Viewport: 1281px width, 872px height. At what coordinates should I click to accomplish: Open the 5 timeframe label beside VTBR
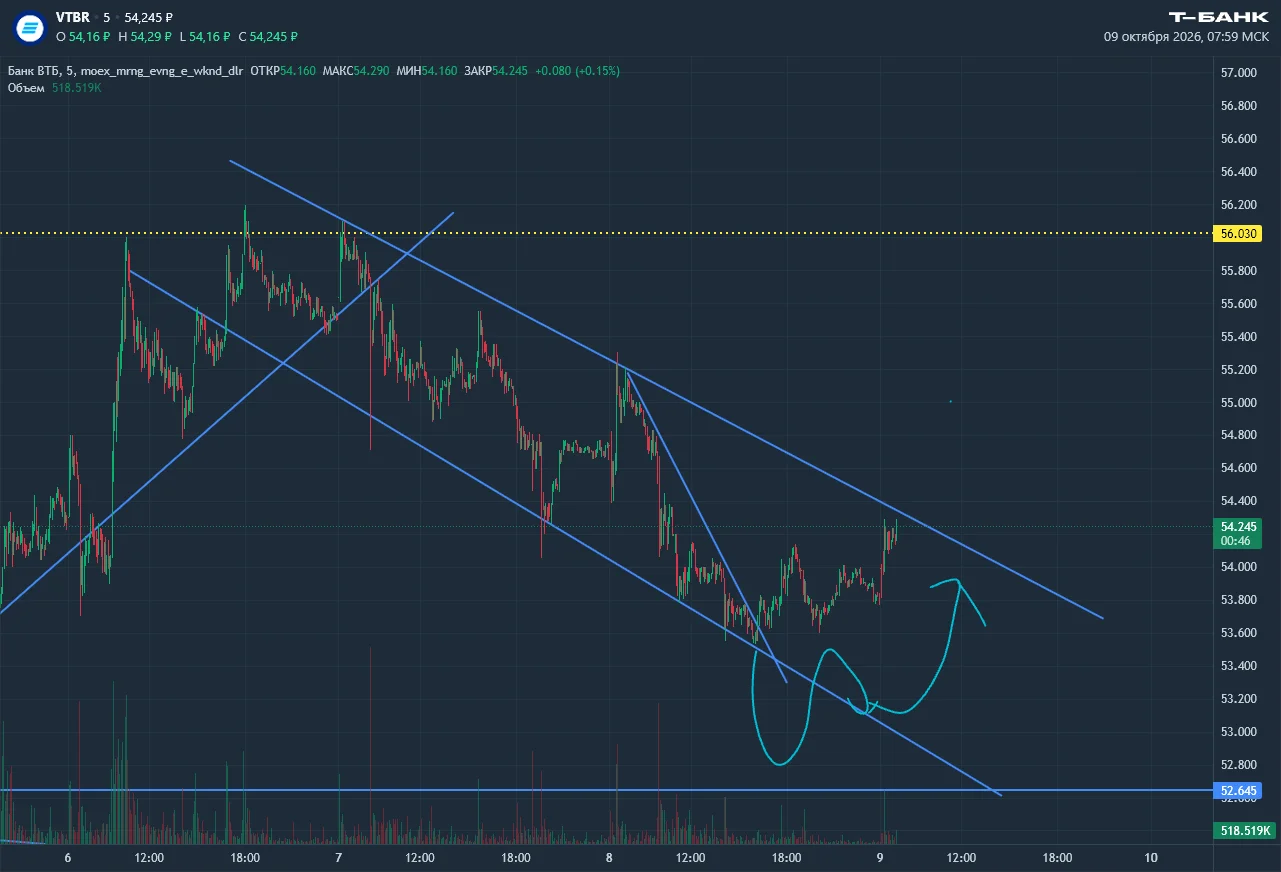coord(107,17)
